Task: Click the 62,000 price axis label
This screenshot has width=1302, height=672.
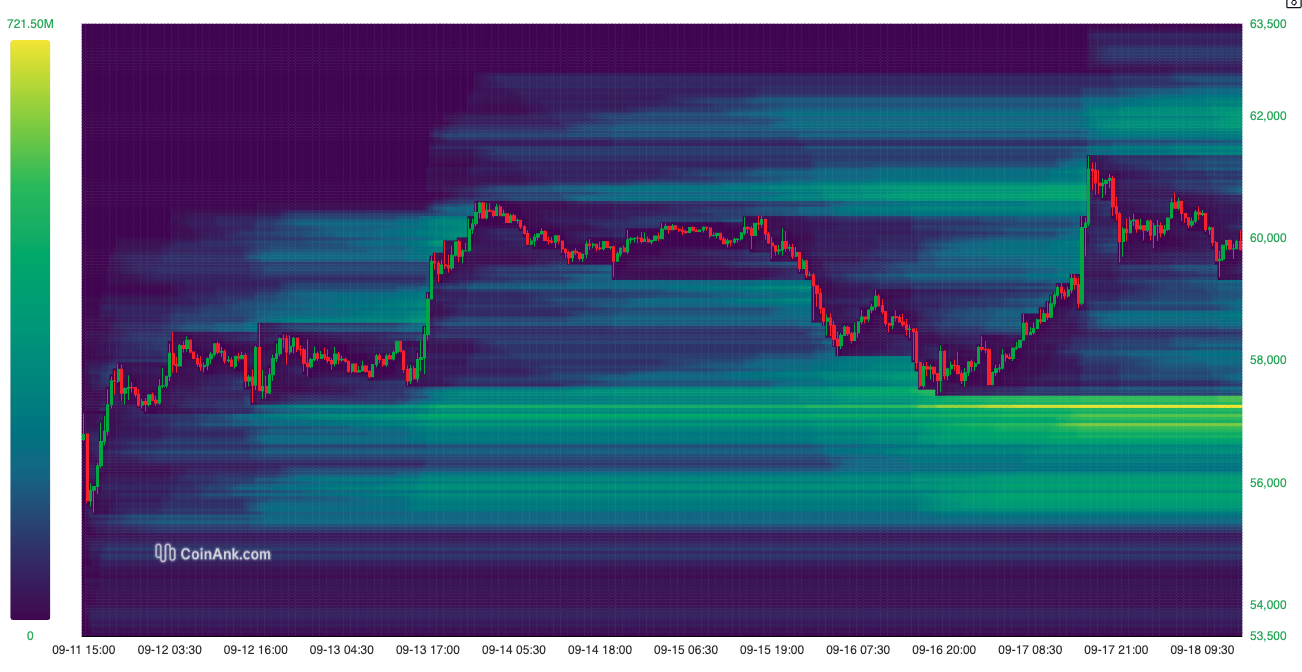Action: (x=1268, y=116)
